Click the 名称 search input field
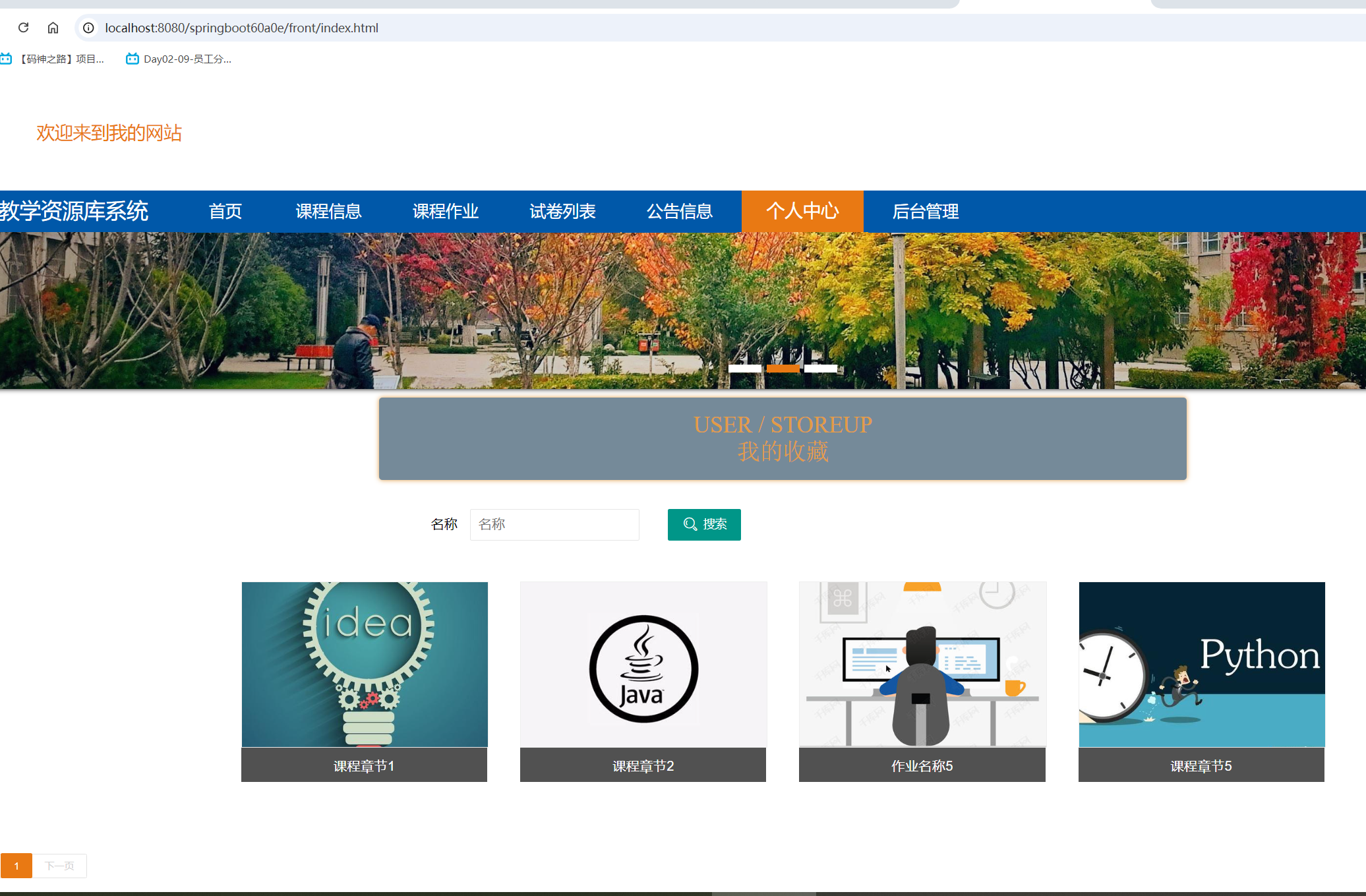The image size is (1366, 896). coord(554,524)
